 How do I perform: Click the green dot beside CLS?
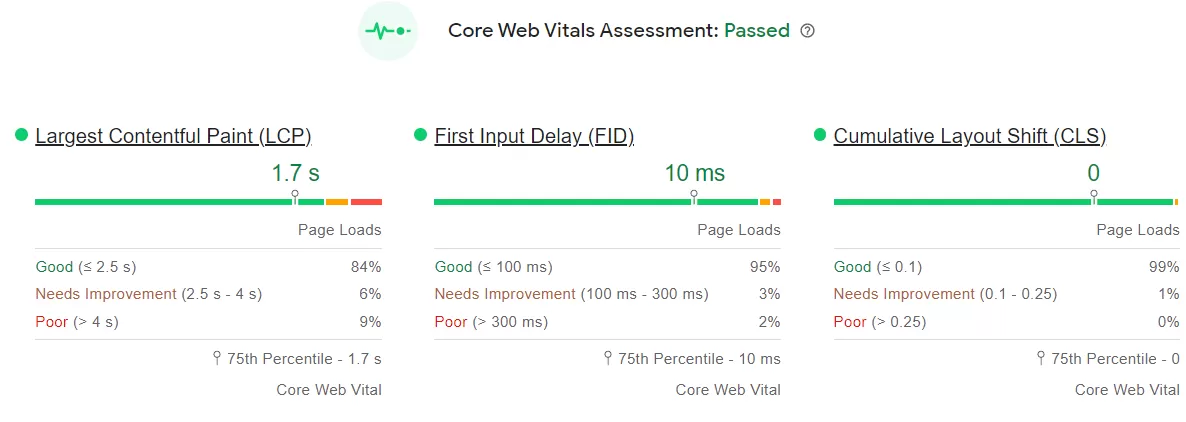point(820,135)
